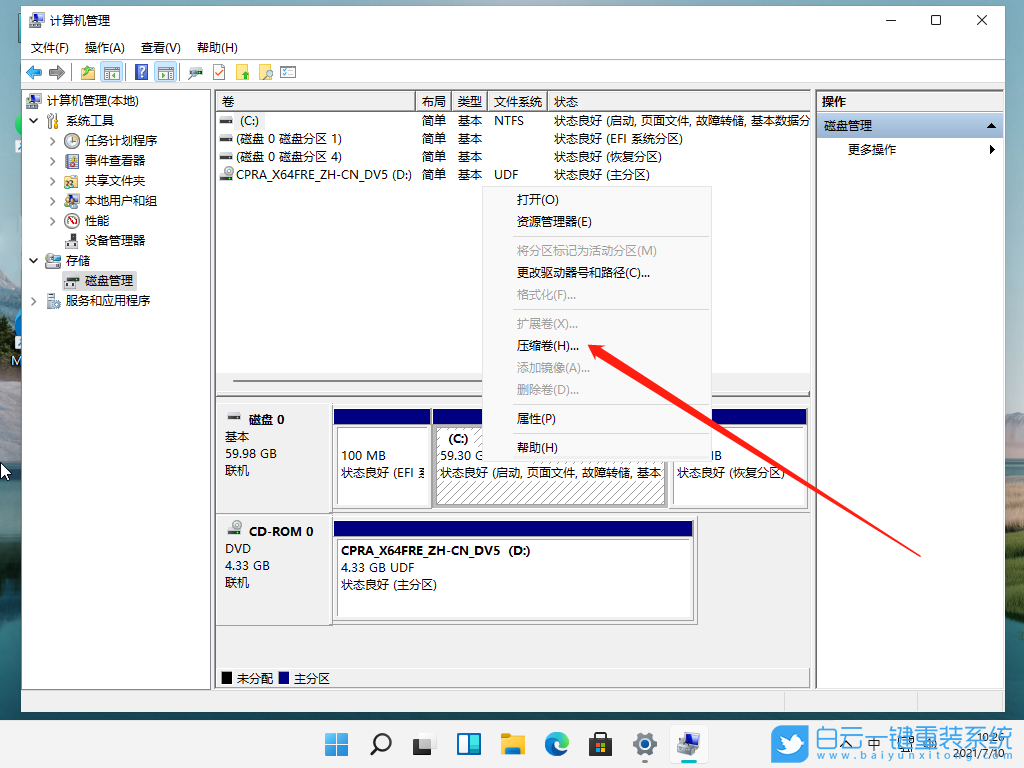
Task: Toggle the console tree pane visibility icon
Action: 111,72
